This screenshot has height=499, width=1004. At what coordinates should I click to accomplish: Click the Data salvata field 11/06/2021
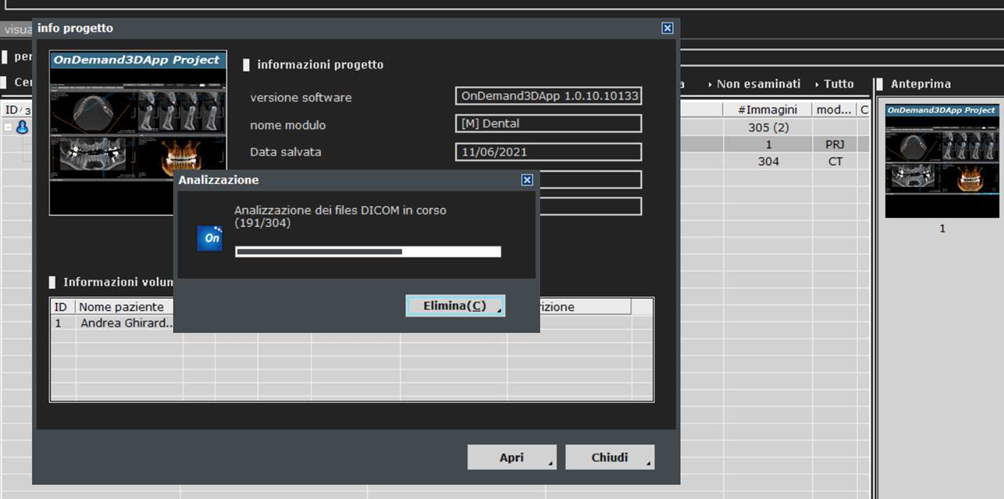tap(549, 152)
